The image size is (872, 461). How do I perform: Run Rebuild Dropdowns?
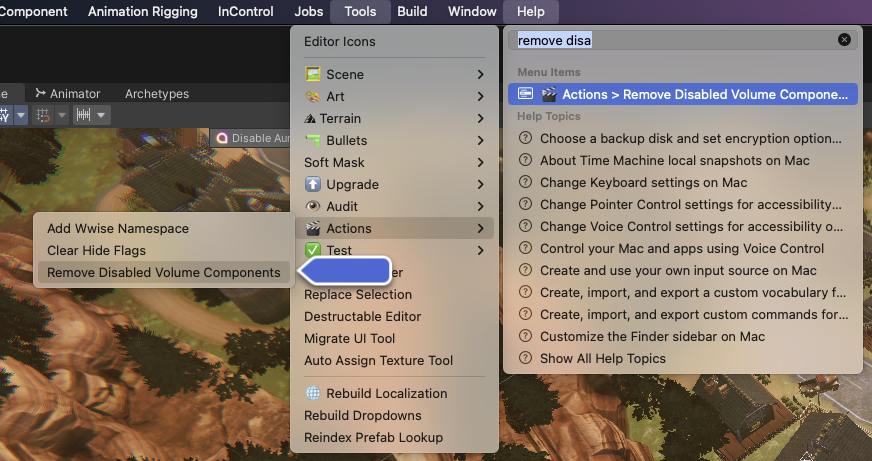(x=394, y=415)
